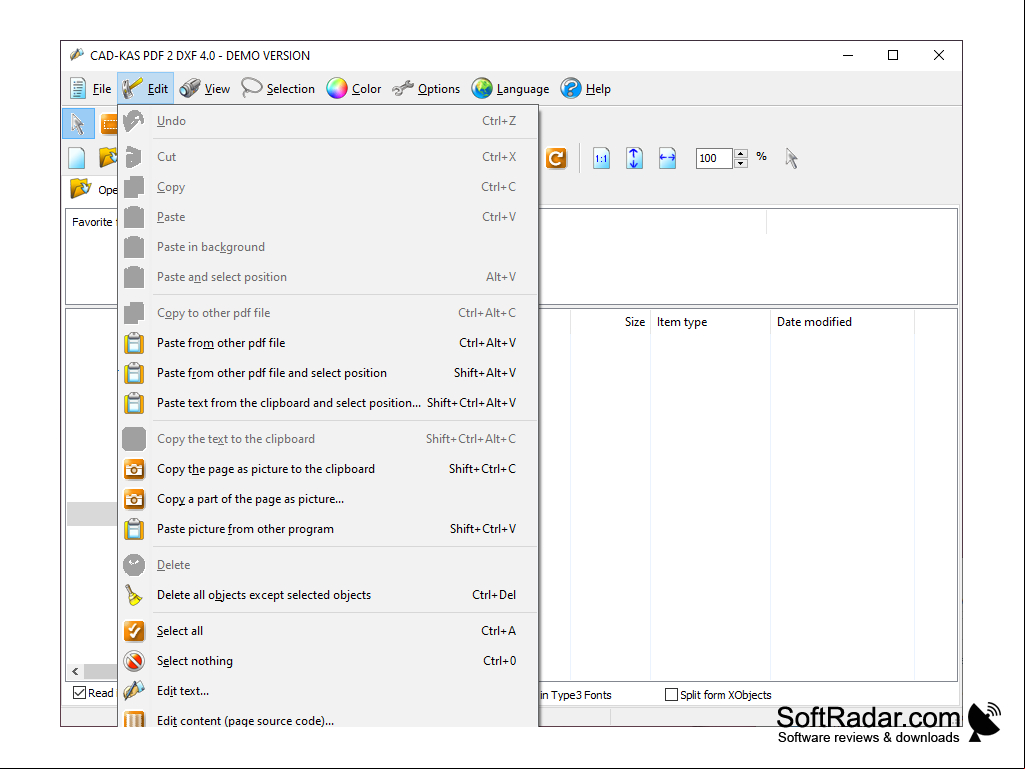Set zoom to 1:1 actual size

tap(601, 158)
